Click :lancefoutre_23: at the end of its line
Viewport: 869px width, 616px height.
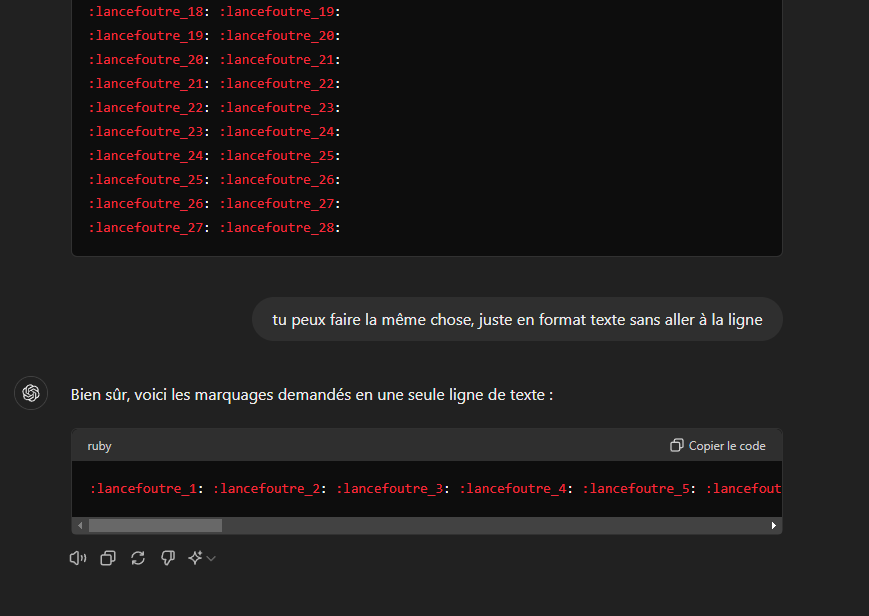pyautogui.click(x=280, y=108)
